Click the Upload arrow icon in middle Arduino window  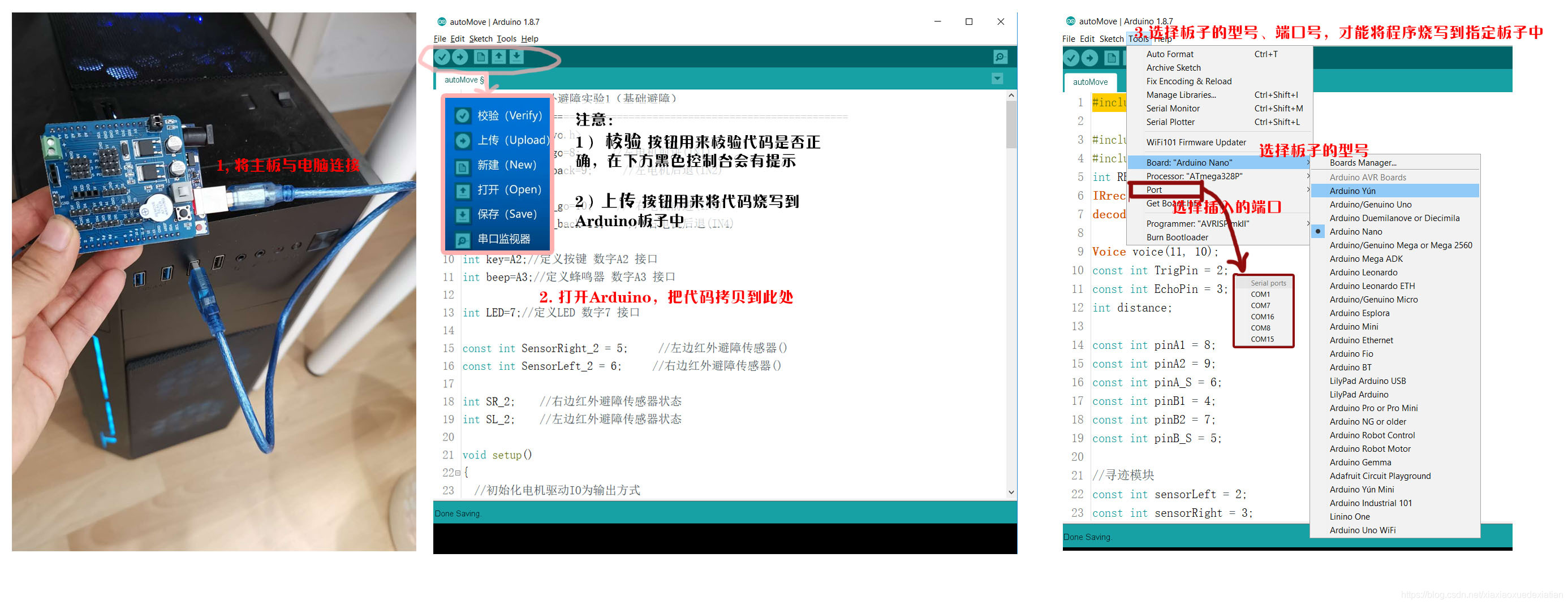point(461,57)
